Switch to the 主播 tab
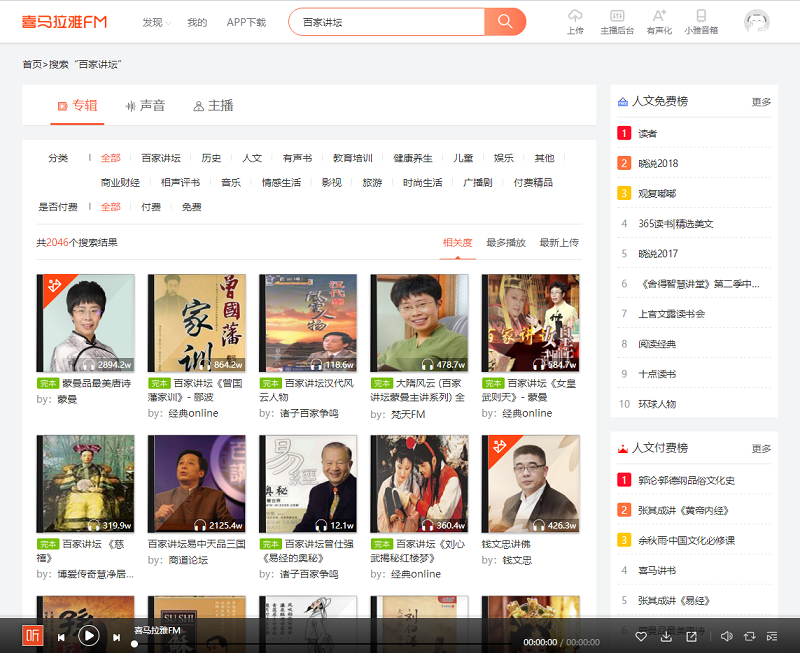Image resolution: width=800 pixels, height=653 pixels. pyautogui.click(x=213, y=106)
